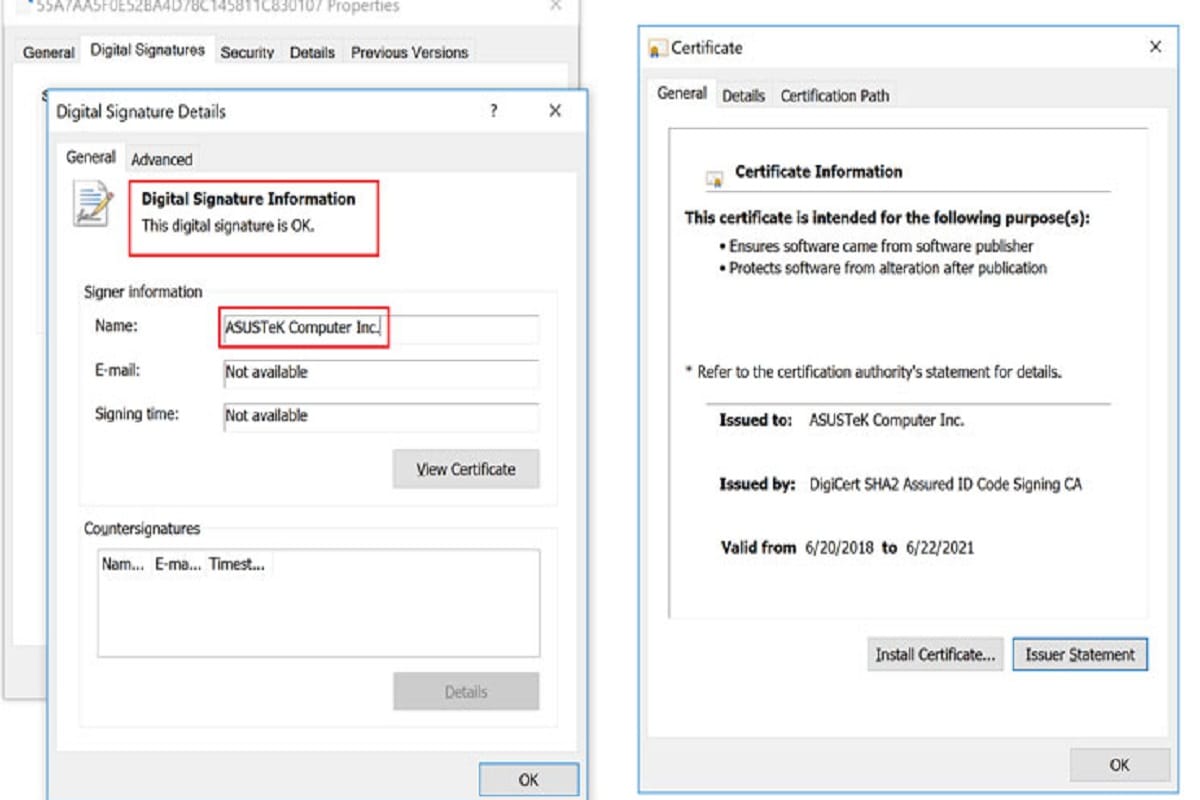Image resolution: width=1200 pixels, height=800 pixels.
Task: Click 'Ensures software came from software publisher'
Action: point(881,246)
